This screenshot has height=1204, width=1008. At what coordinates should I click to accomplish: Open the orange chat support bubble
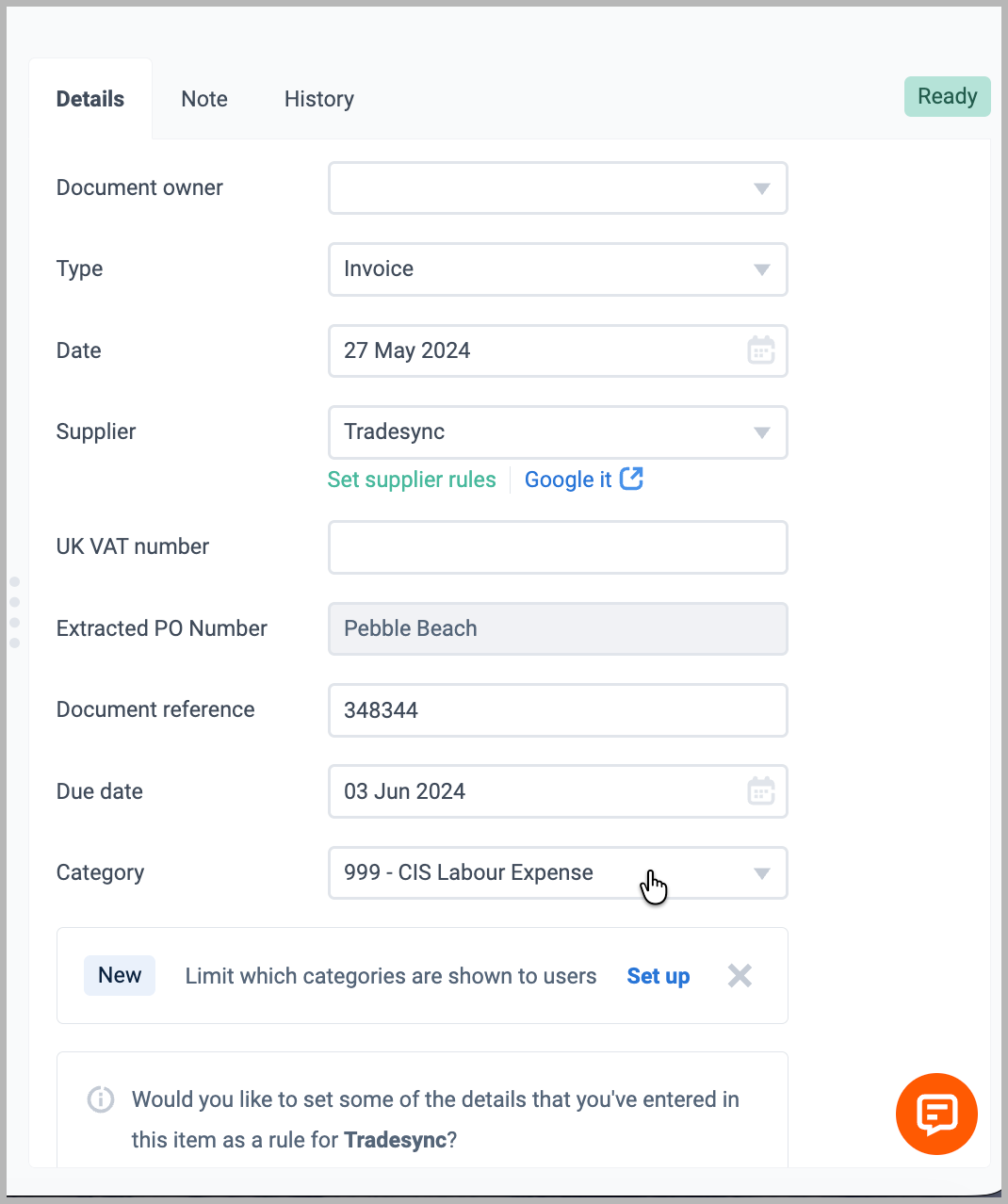(936, 1114)
